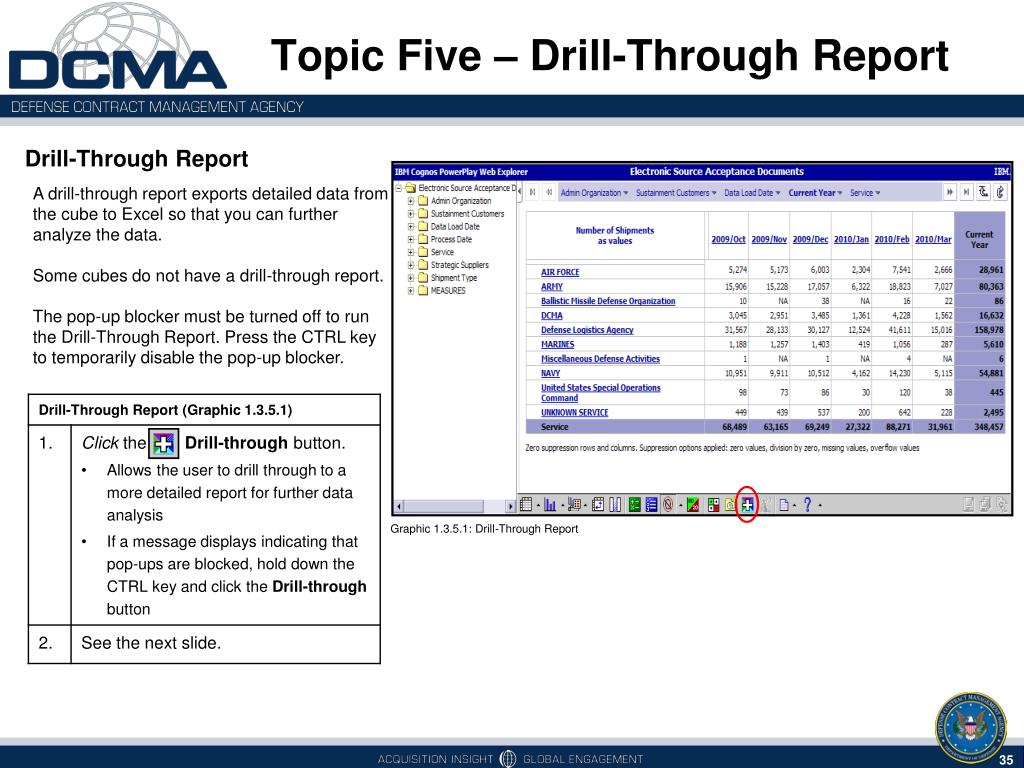This screenshot has width=1024, height=768.
Task: Click the previous-page arrow in dimension bar
Action: (549, 193)
